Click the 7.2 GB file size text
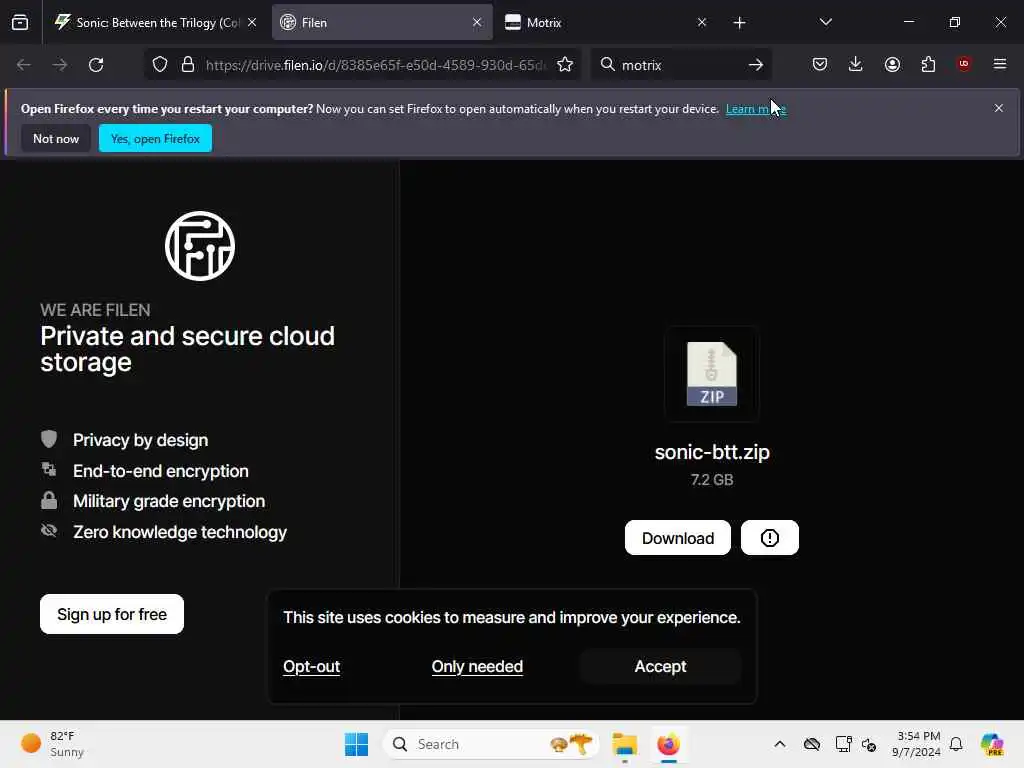1024x768 pixels. [712, 480]
